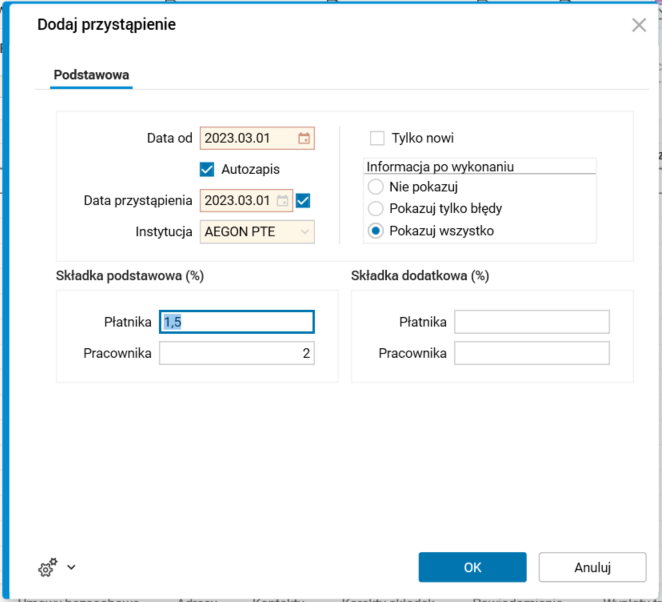Close the Dodaj przystąpienie dialog
The width and height of the screenshot is (662, 602).
click(639, 25)
